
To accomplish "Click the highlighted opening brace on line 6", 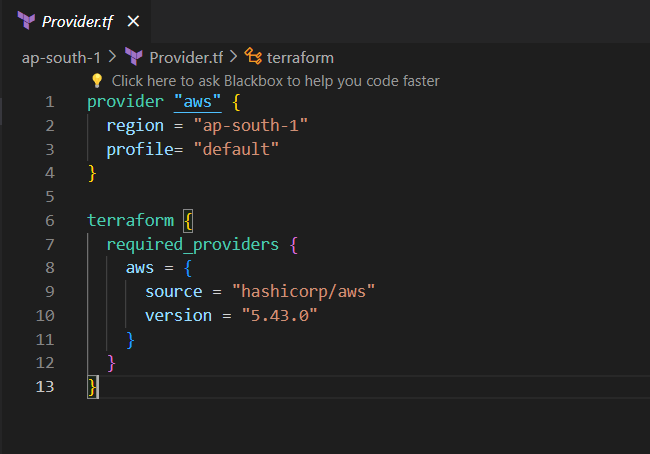I will pyautogui.click(x=188, y=221).
